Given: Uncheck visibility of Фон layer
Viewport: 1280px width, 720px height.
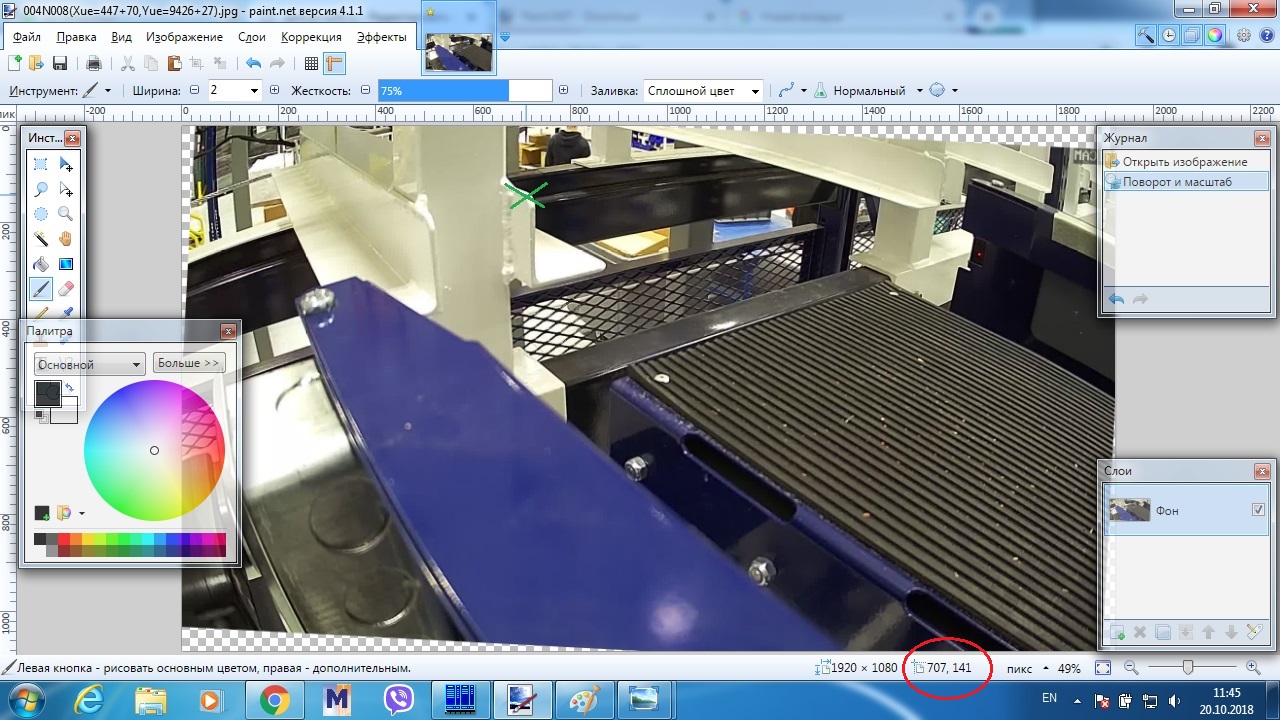Looking at the screenshot, I should pos(1258,510).
